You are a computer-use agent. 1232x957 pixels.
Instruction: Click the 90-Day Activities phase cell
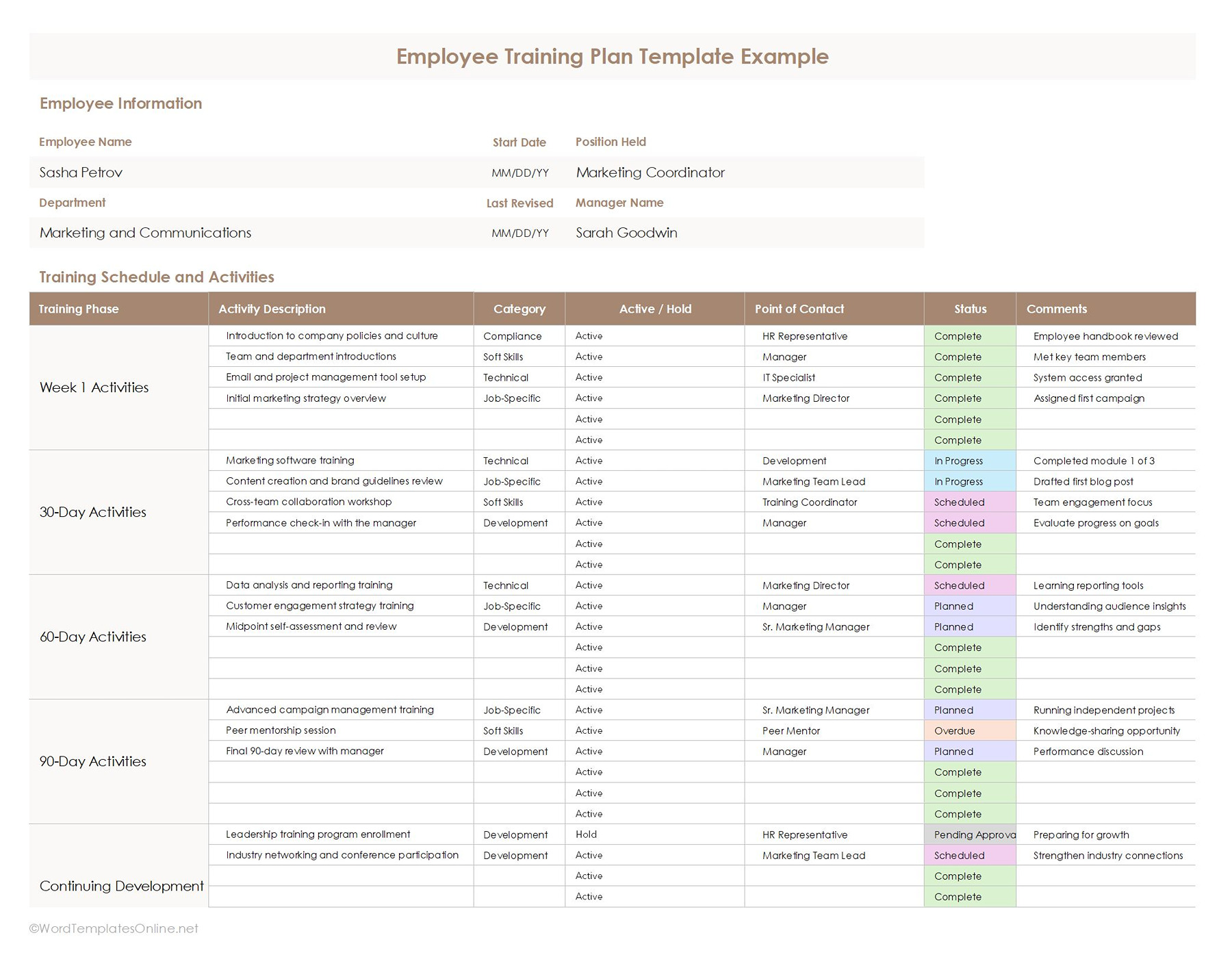(x=118, y=761)
